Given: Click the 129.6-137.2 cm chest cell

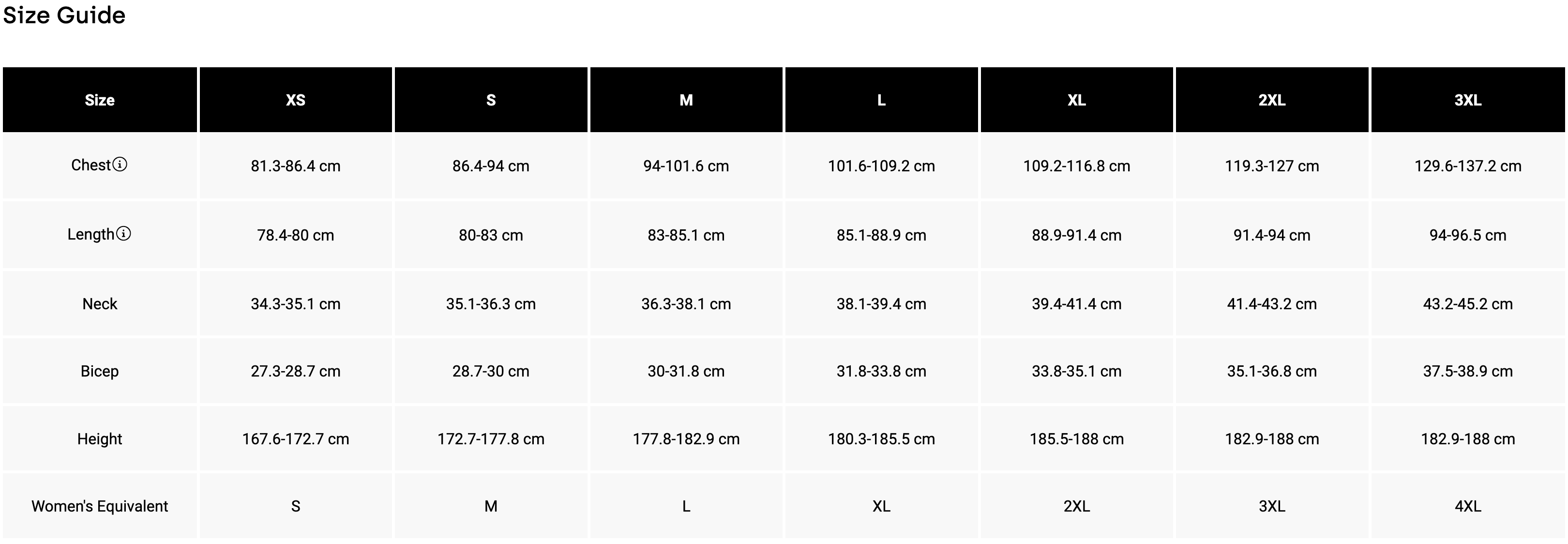Looking at the screenshot, I should coord(1467,166).
